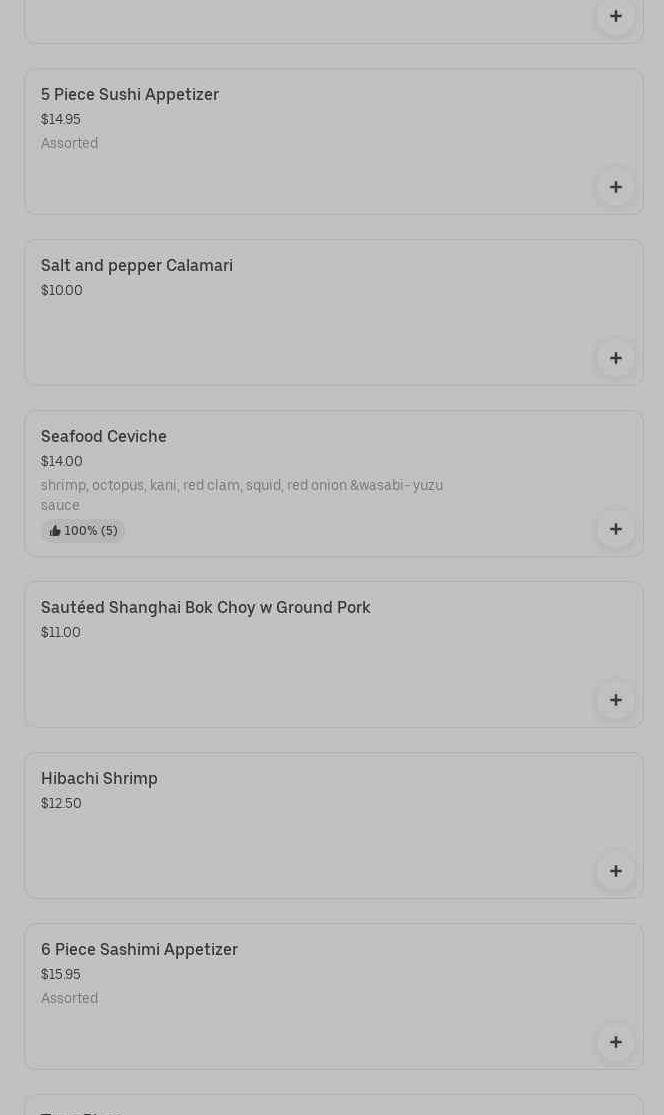Add Sautéed Shanghai Bok Choy plus button
Screen dimensions: 664x1115
[x=615, y=700]
